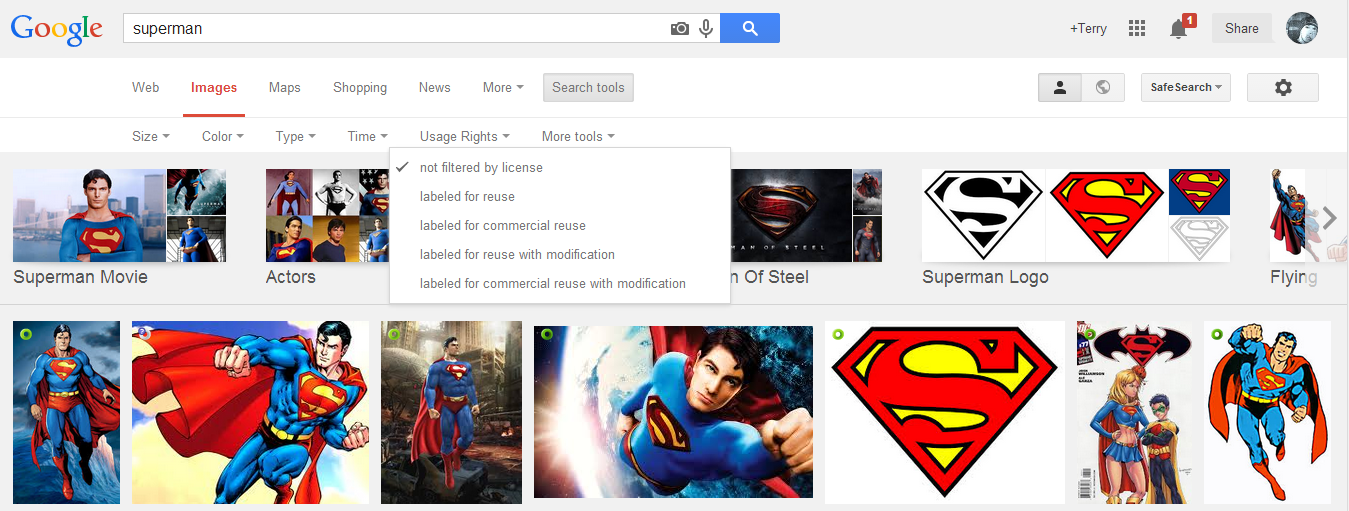Viewport: 1349px width, 511px height.
Task: Select the personal results person icon
Action: [1060, 88]
